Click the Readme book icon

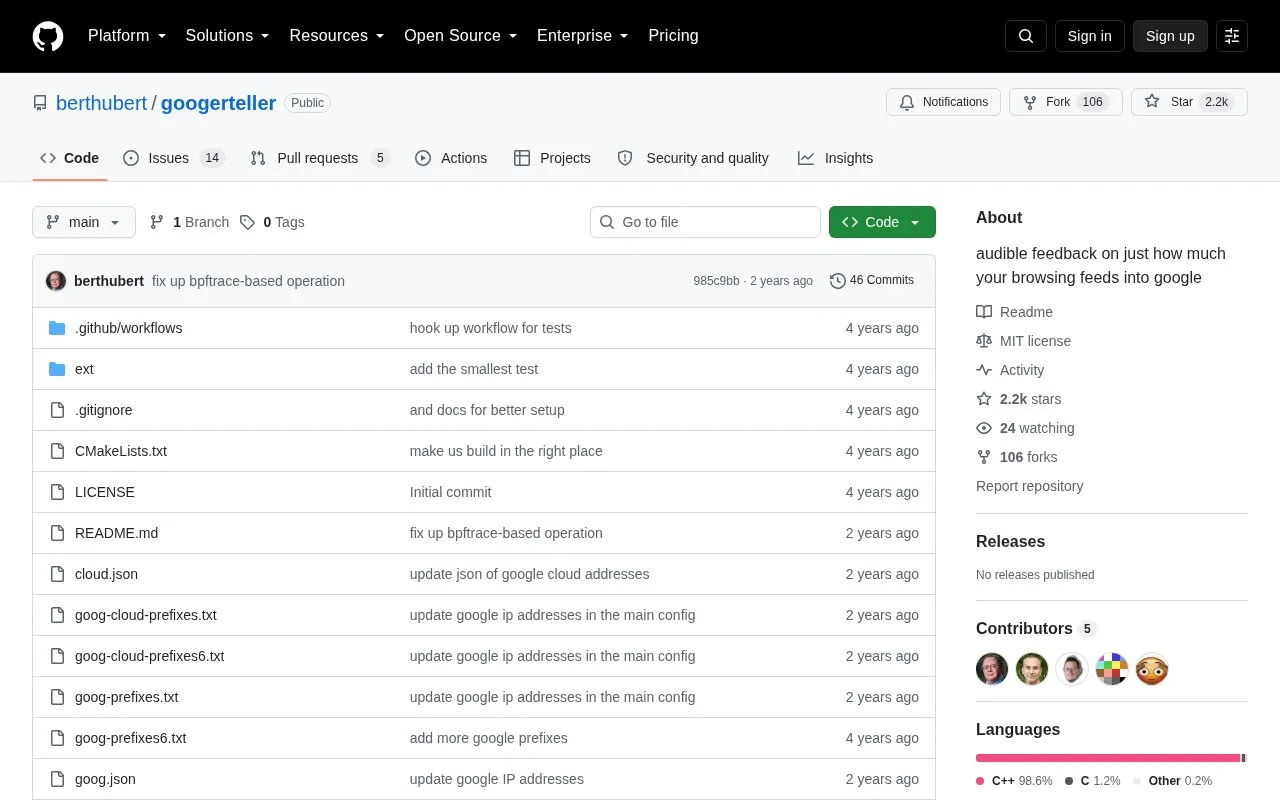point(984,312)
